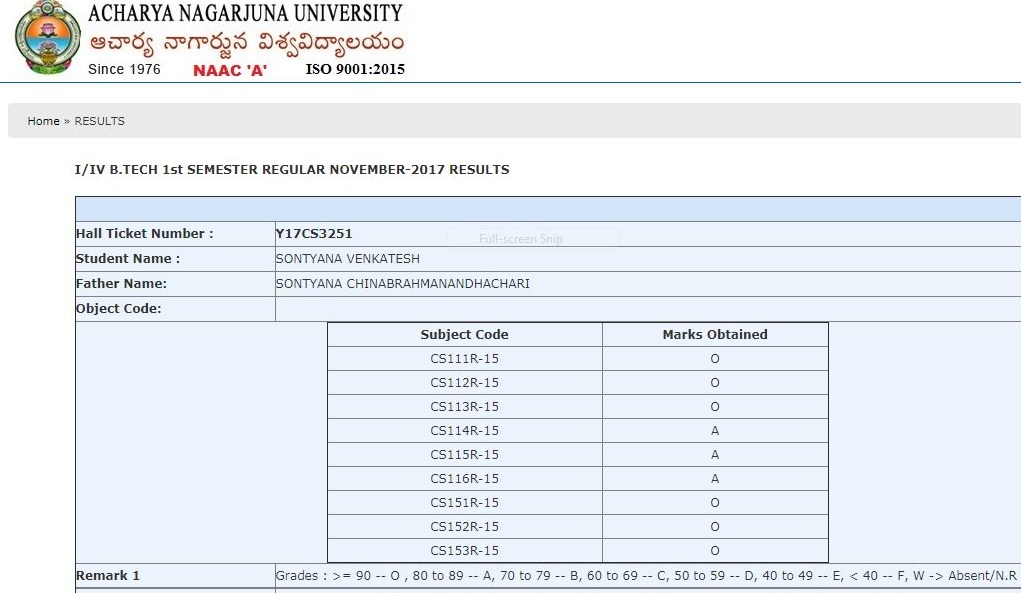Click the Object Code label
The image size is (1021, 593).
pyautogui.click(x=119, y=309)
